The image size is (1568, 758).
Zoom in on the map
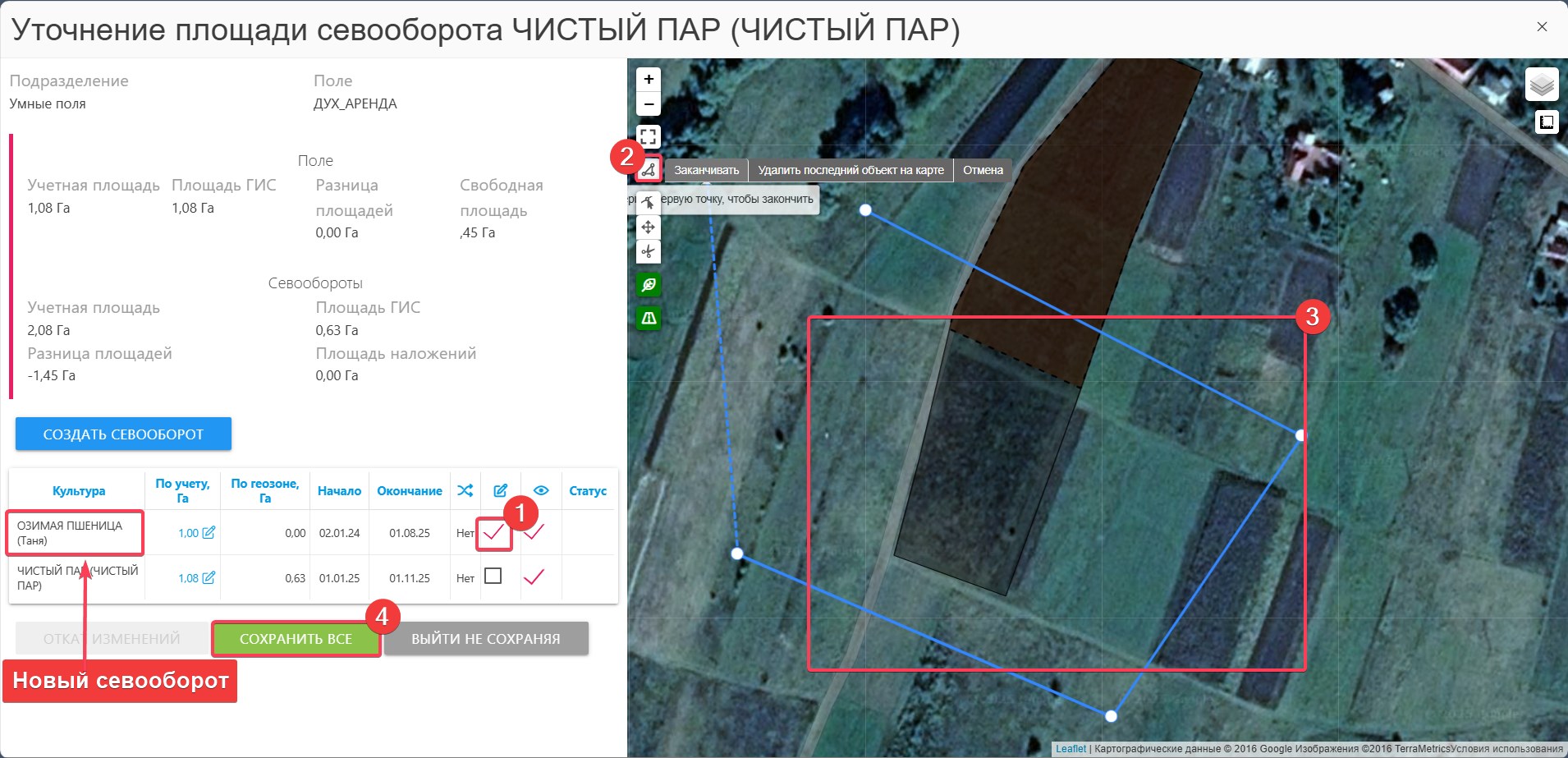(x=649, y=80)
